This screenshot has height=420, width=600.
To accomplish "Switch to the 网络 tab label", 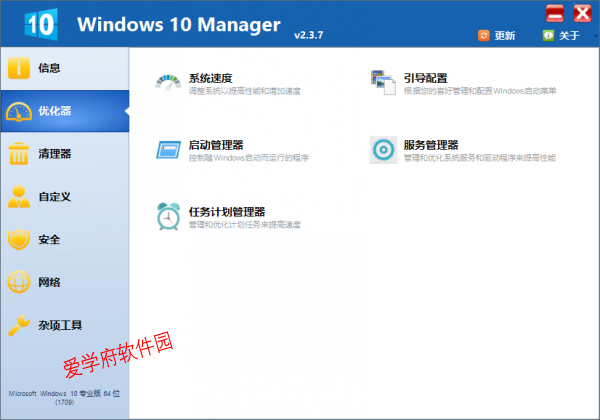I will point(49,282).
